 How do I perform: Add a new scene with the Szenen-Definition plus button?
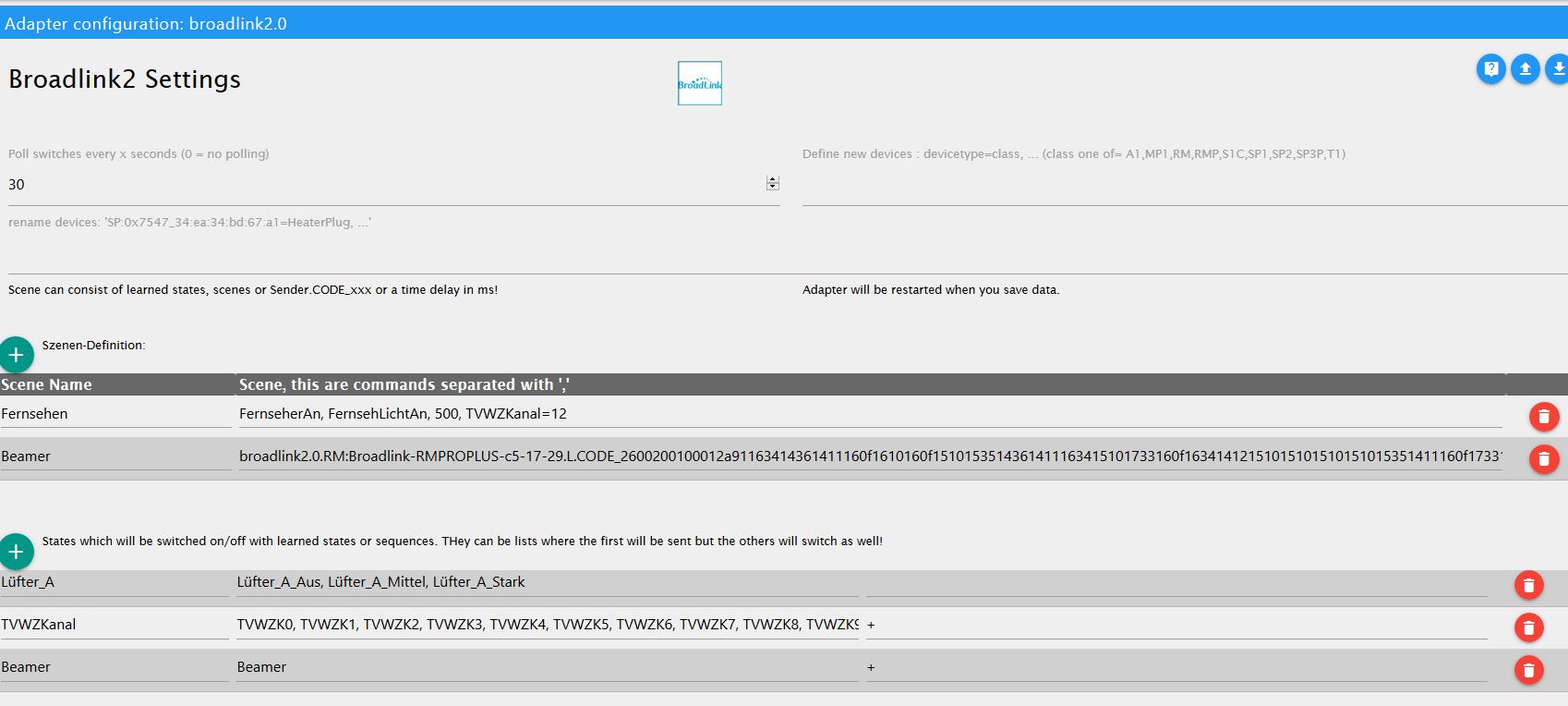pyautogui.click(x=16, y=355)
